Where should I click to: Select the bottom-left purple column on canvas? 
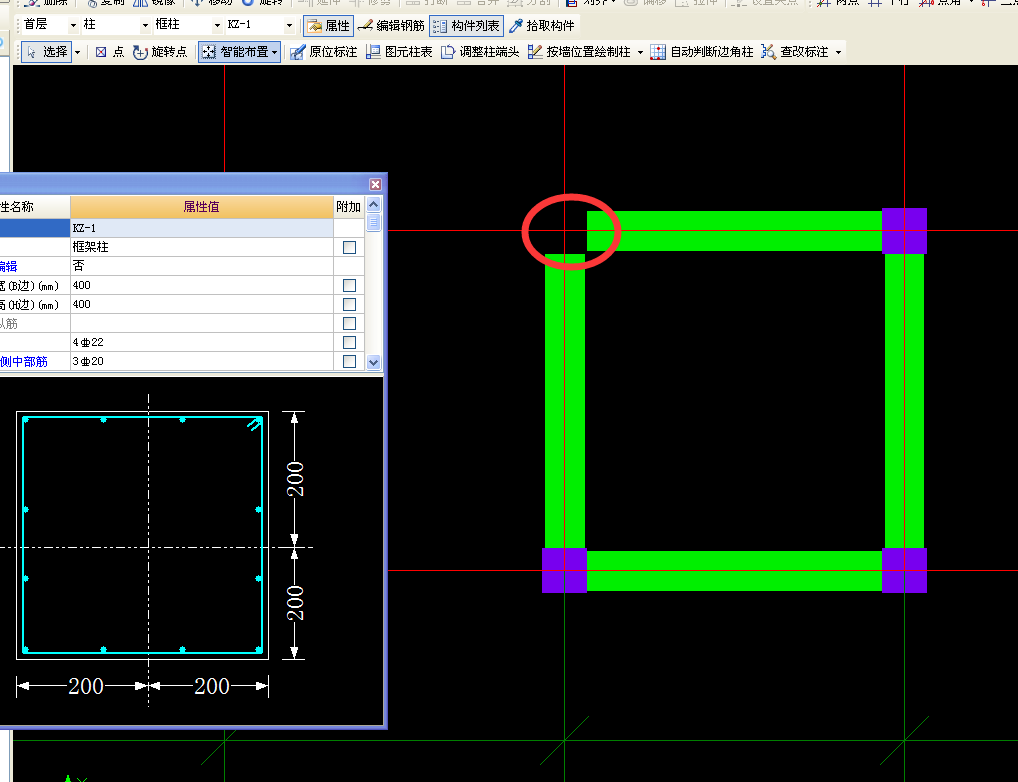pyautogui.click(x=564, y=570)
